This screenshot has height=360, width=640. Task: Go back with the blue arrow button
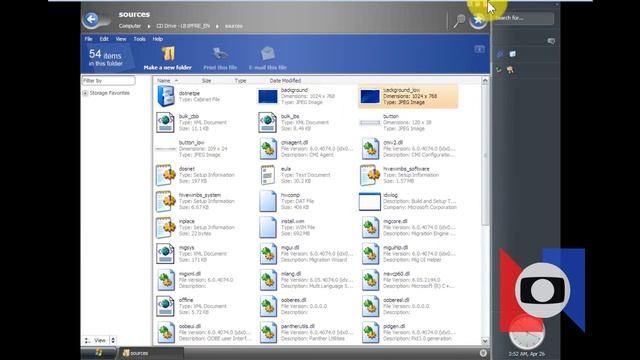click(x=91, y=19)
